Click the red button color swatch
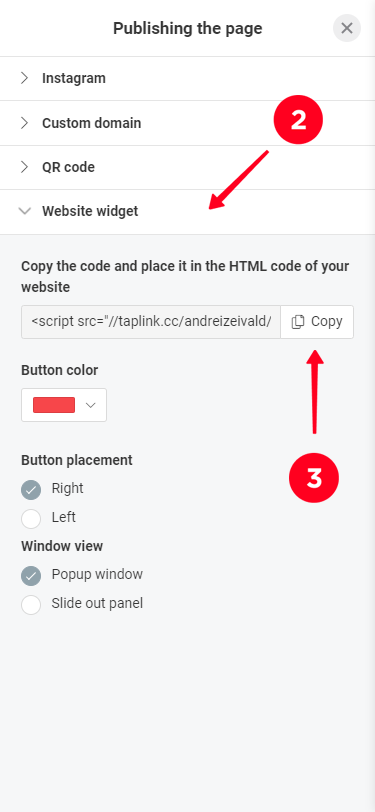Image resolution: width=375 pixels, height=812 pixels. pos(54,405)
